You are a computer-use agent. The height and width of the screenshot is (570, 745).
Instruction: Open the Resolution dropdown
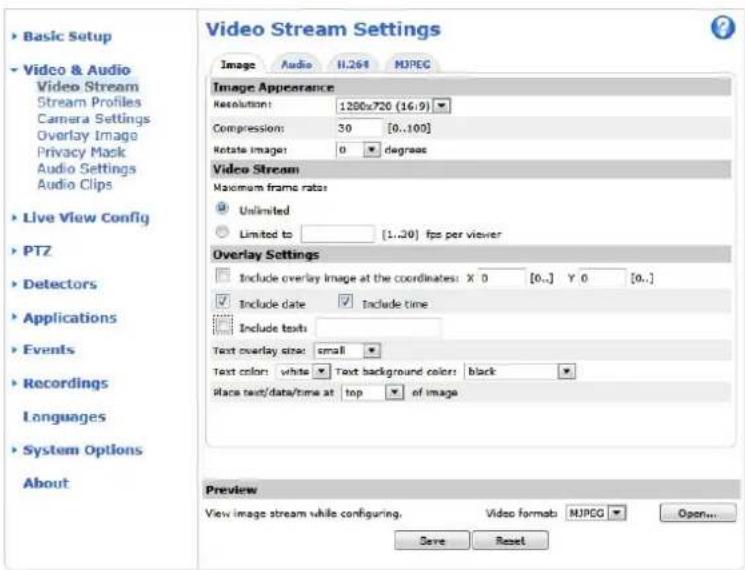pyautogui.click(x=393, y=105)
